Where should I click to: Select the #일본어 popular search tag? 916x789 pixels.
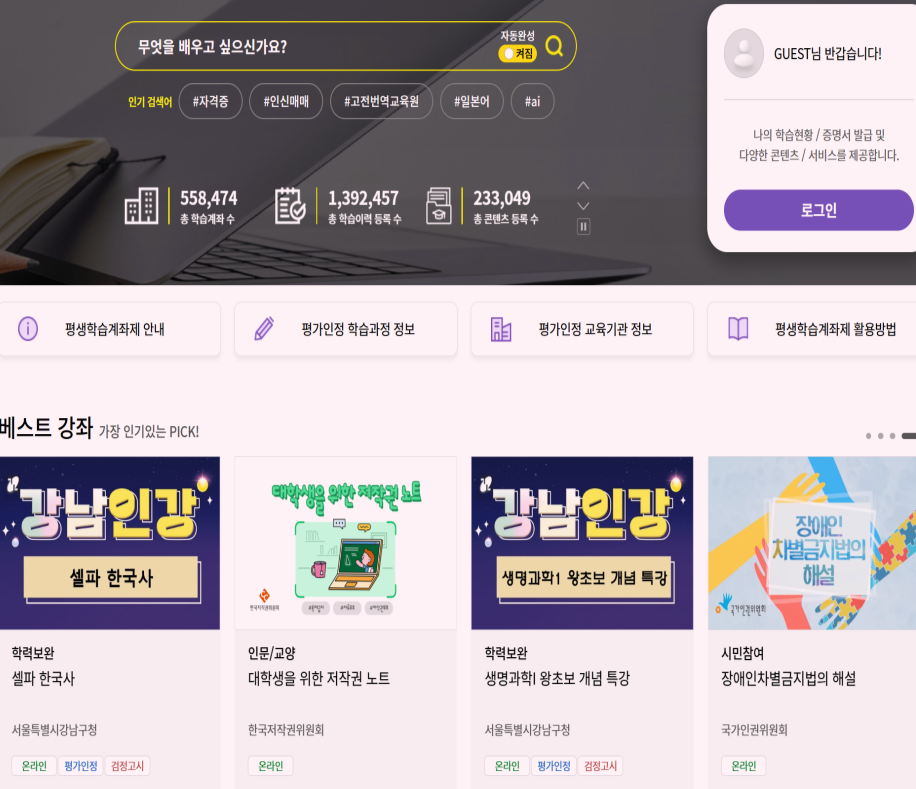pos(471,102)
